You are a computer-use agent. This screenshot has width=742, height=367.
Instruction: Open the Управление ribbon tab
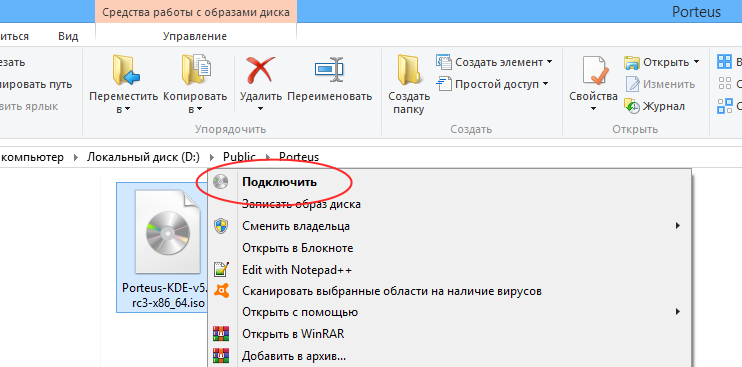tap(195, 36)
